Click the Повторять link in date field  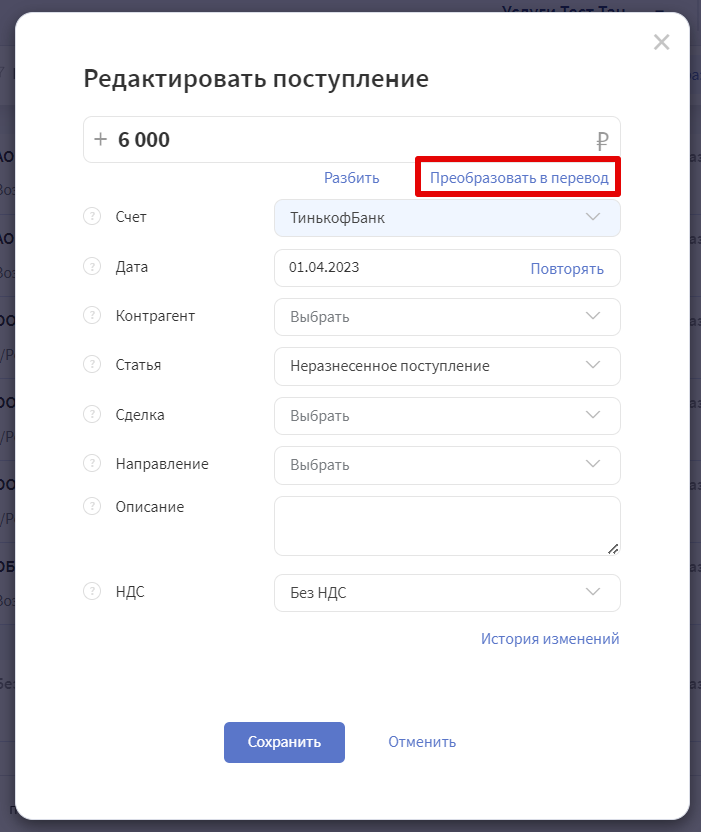pos(567,268)
